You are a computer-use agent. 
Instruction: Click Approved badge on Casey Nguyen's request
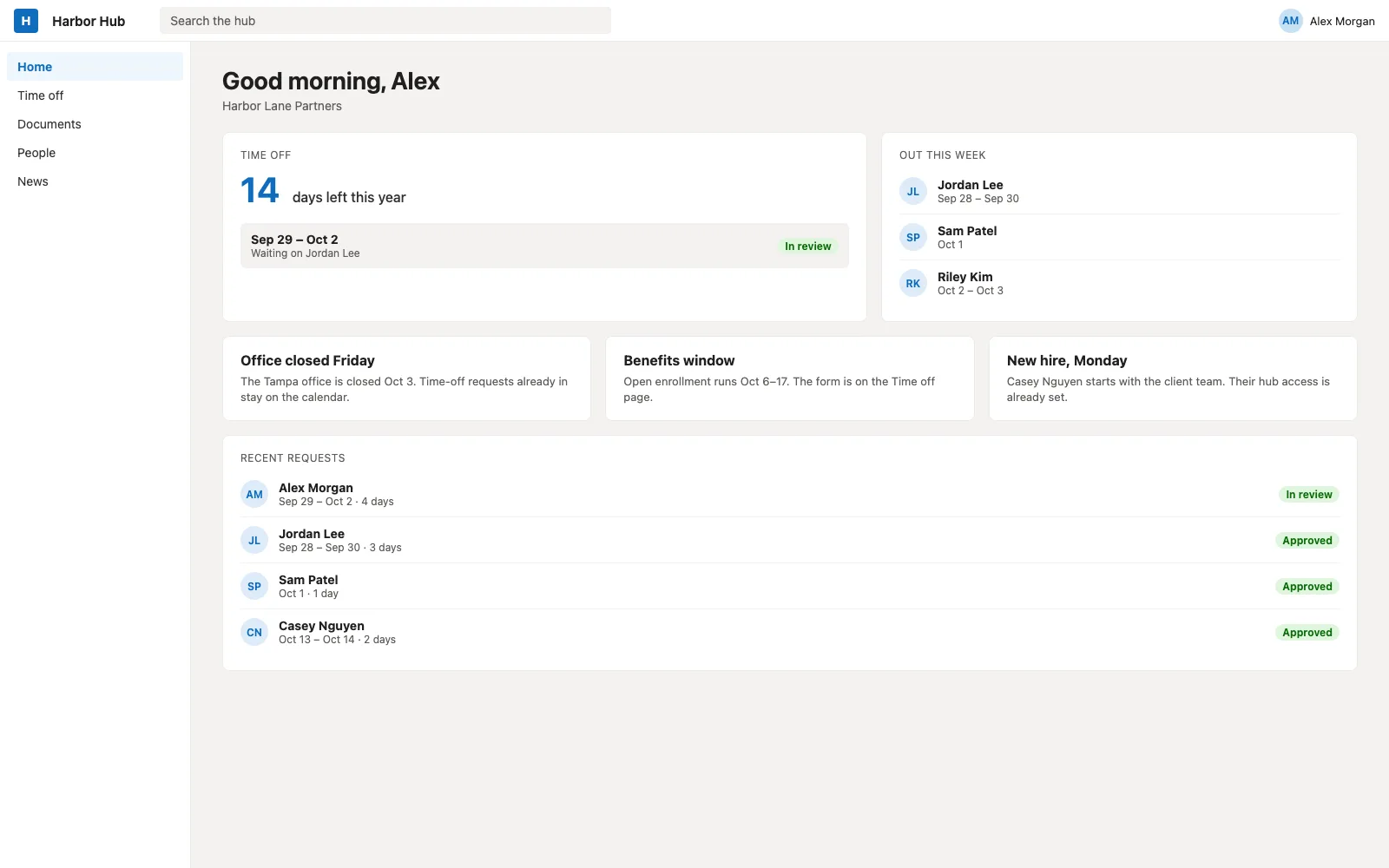click(1307, 633)
